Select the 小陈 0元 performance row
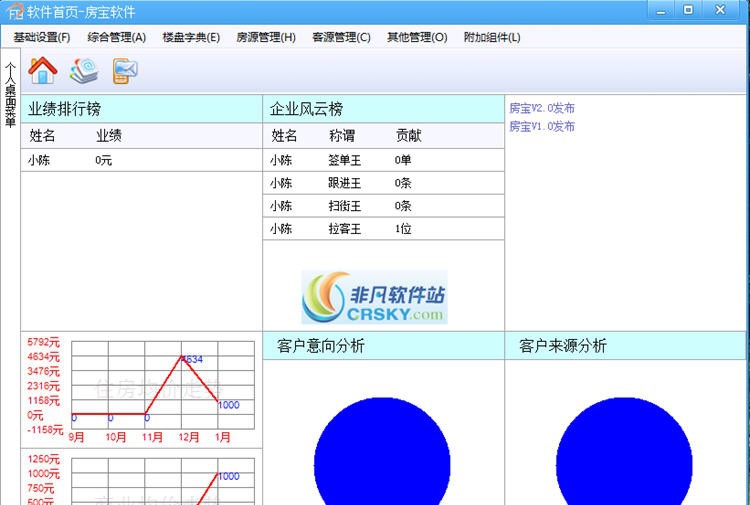This screenshot has height=505, width=750. pos(142,160)
